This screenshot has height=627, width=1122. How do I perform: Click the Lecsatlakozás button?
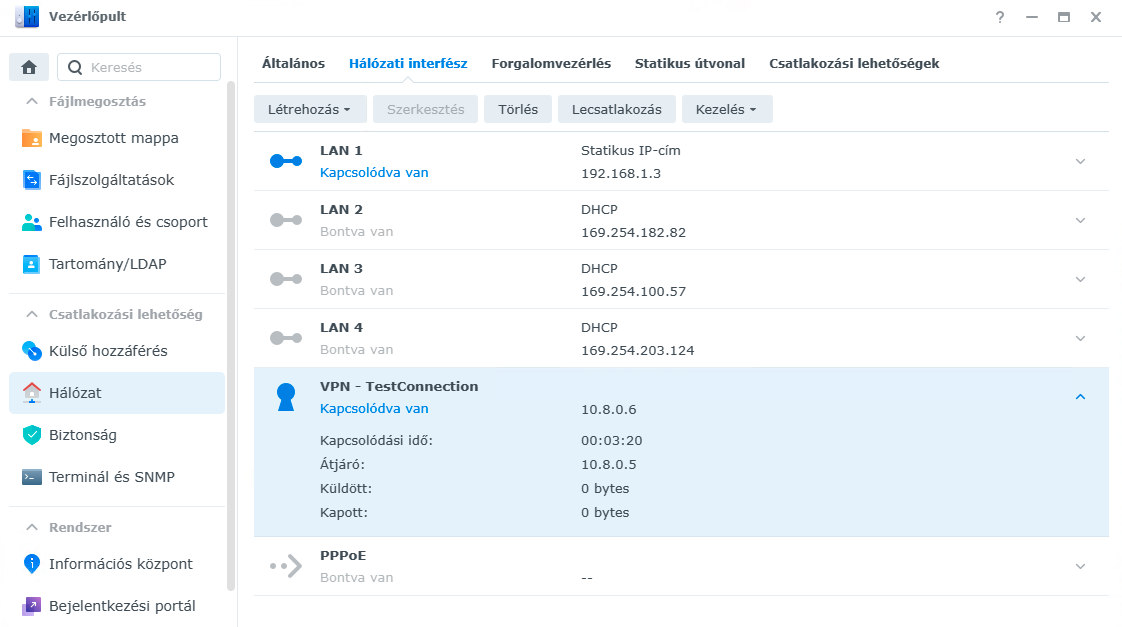[617, 109]
